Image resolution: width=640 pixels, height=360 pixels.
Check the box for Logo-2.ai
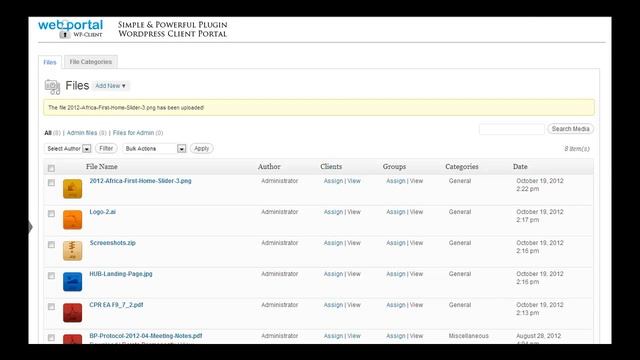tap(51, 214)
